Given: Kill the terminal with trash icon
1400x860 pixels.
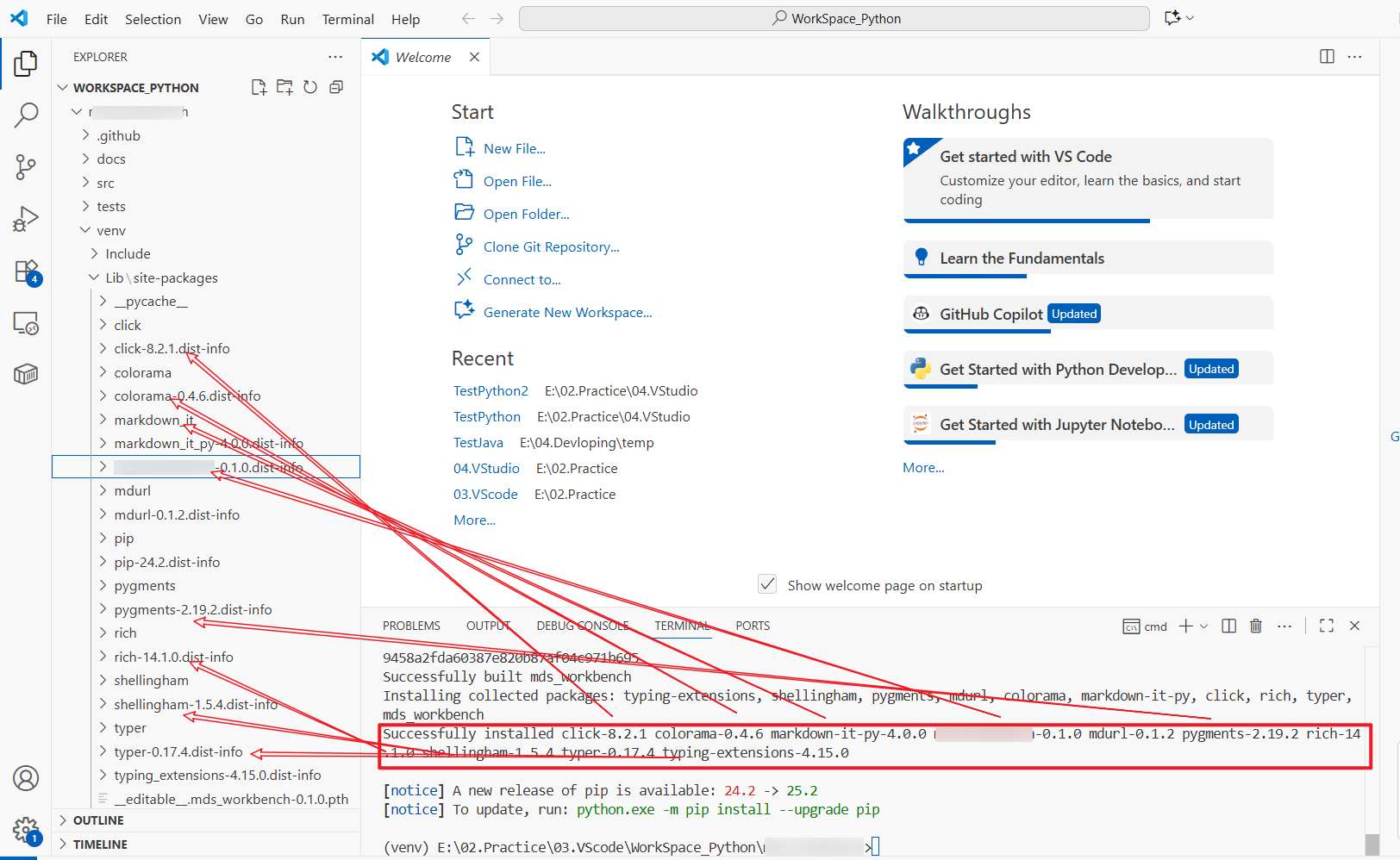Looking at the screenshot, I should coord(1256,626).
